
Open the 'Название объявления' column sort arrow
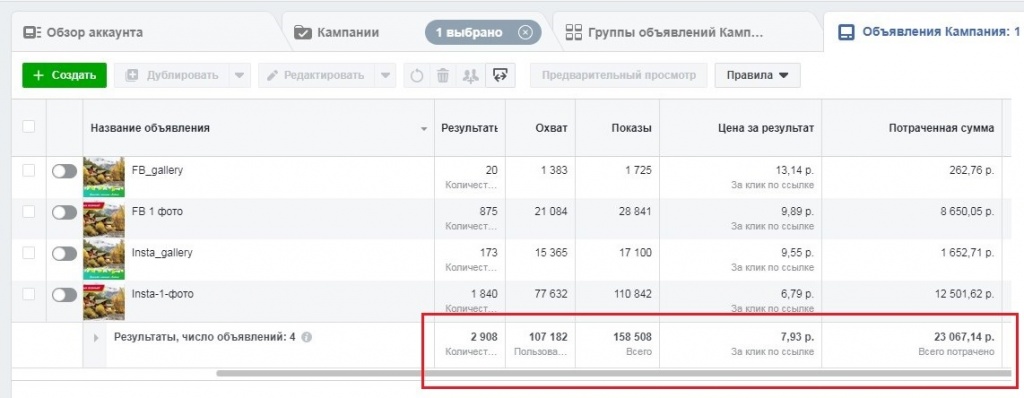coord(424,129)
